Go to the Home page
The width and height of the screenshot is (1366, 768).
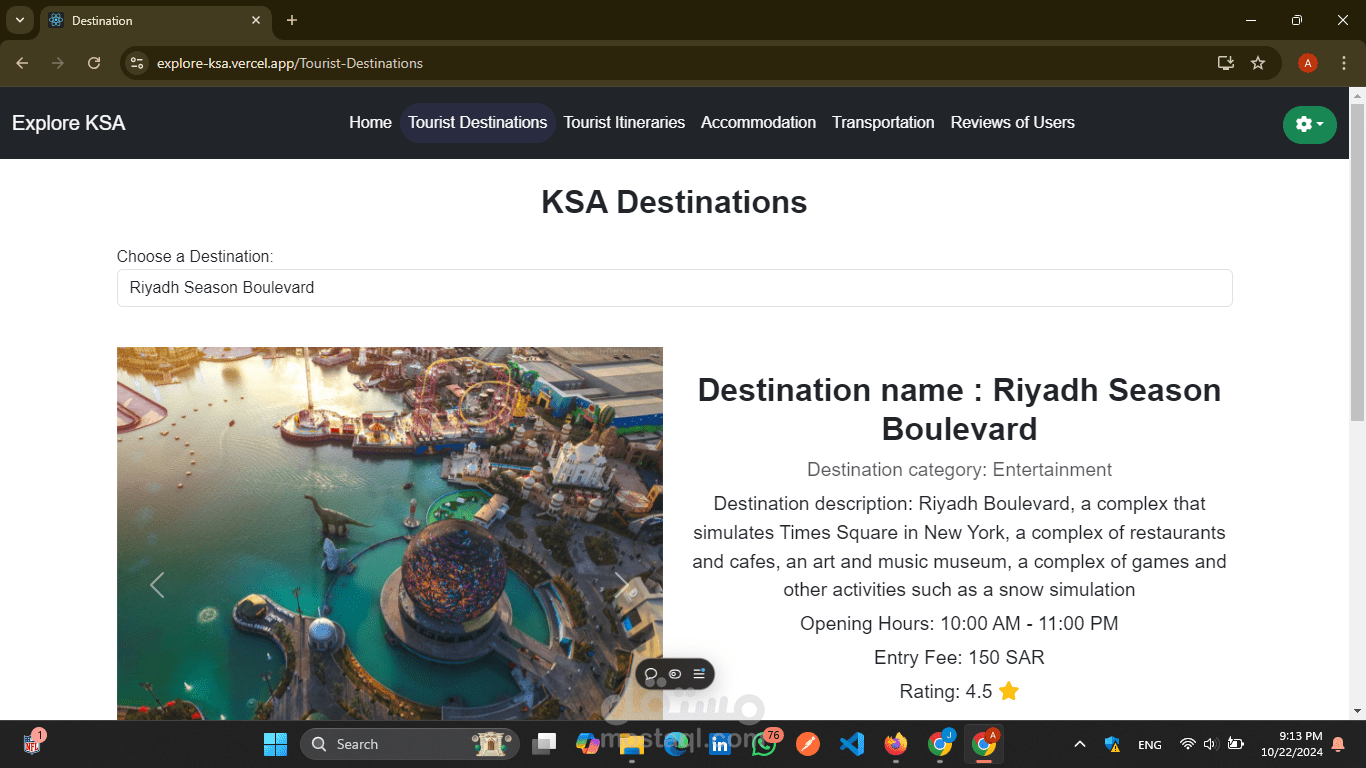[370, 122]
